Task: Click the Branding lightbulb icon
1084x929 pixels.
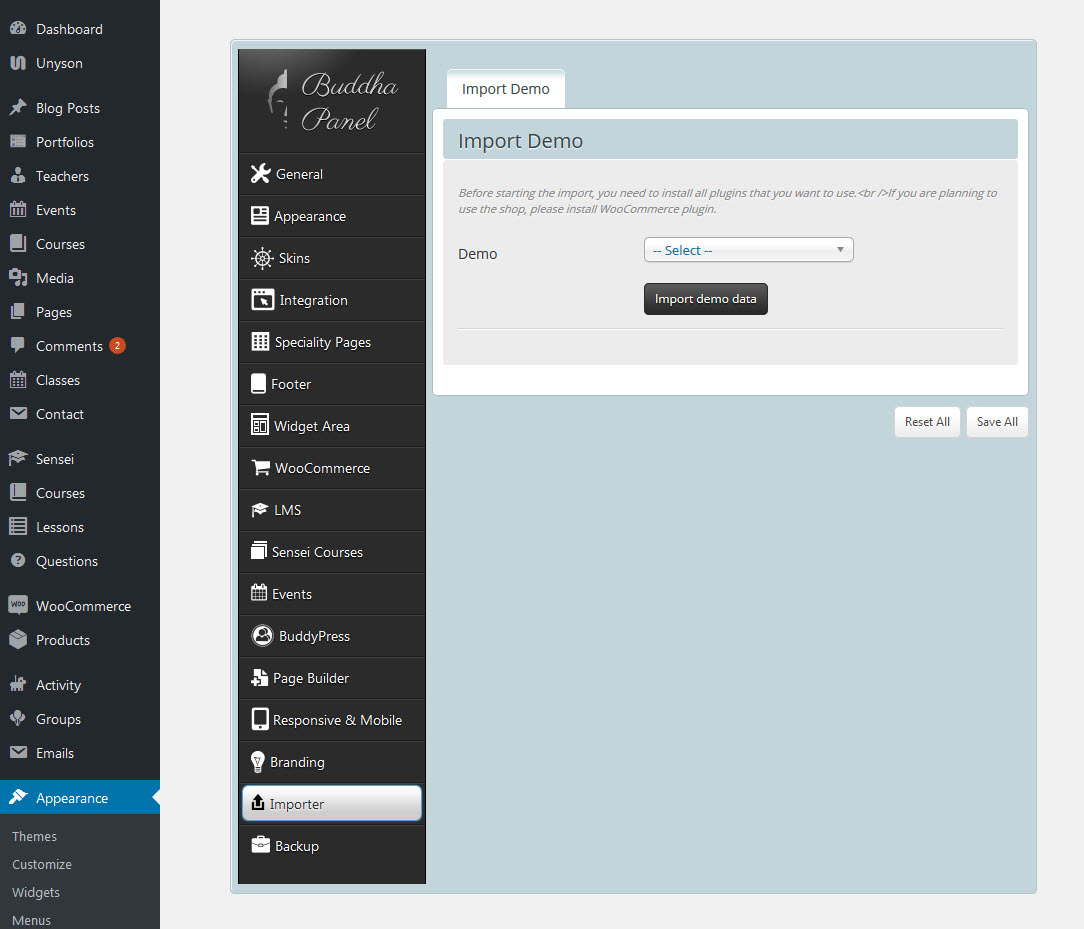Action: point(257,762)
